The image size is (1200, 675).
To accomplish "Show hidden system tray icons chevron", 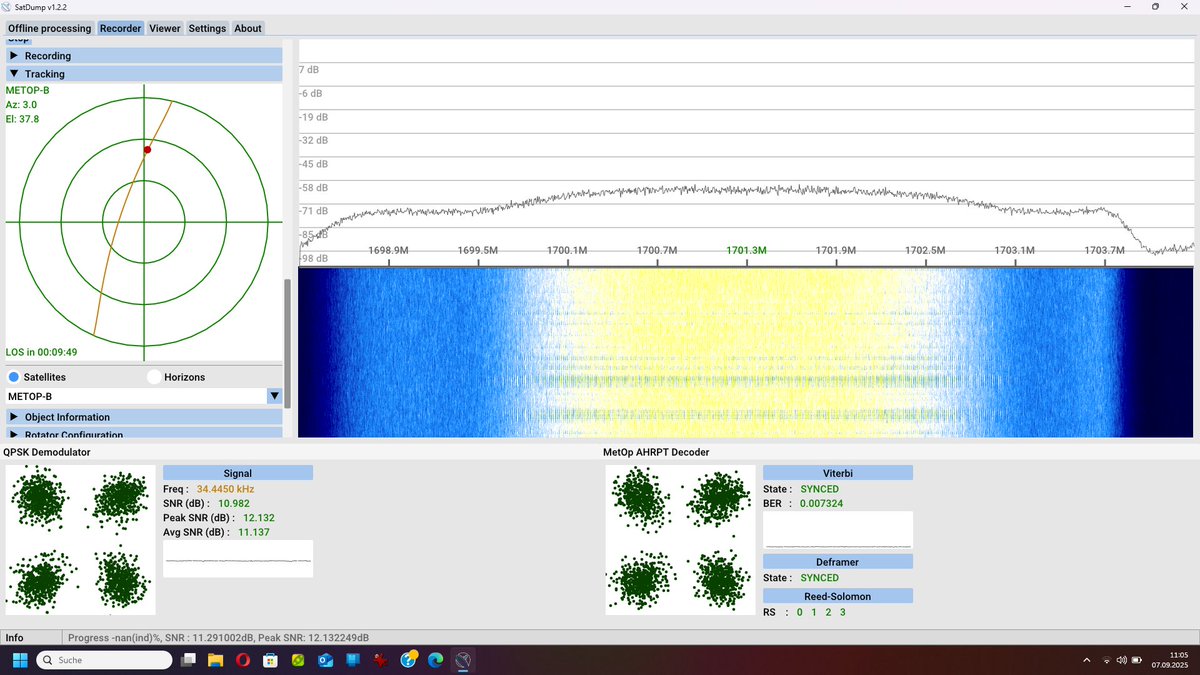I will click(1087, 660).
